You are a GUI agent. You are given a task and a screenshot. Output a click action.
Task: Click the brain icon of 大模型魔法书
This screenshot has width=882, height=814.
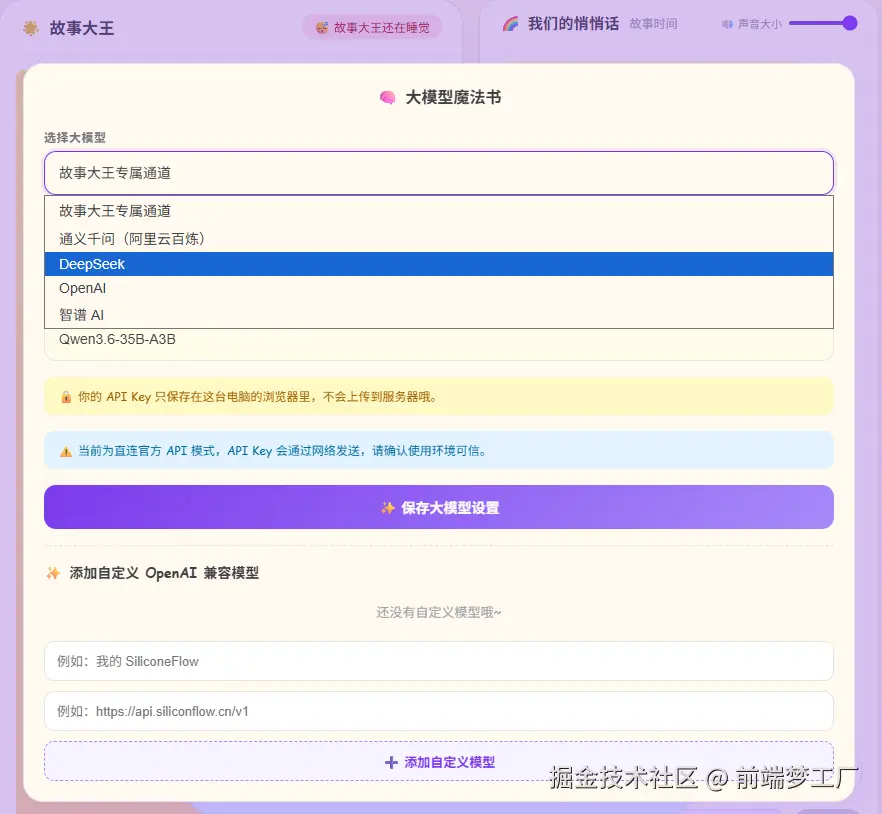388,97
